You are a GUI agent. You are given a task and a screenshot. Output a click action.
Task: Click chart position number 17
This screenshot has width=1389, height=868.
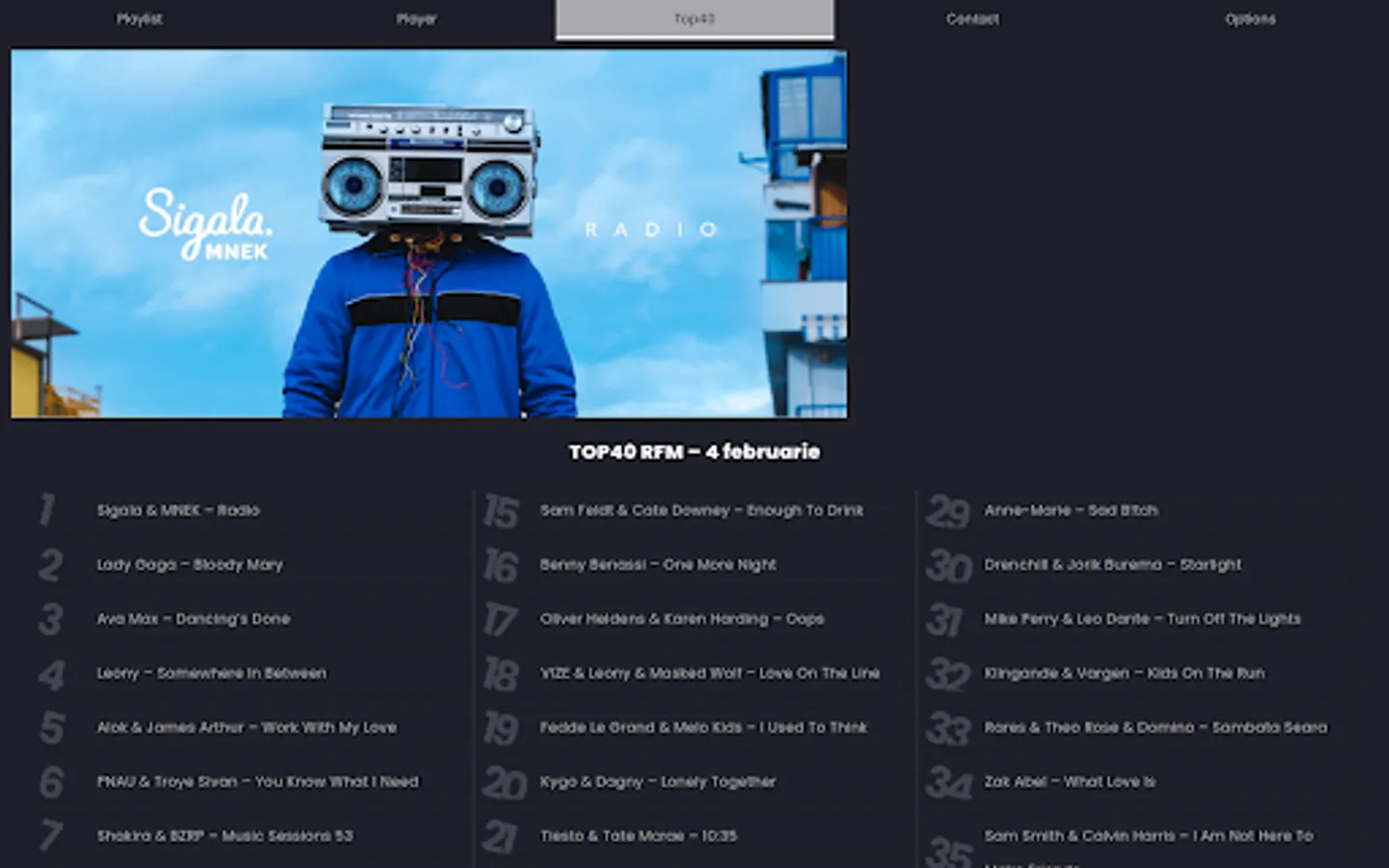click(x=501, y=620)
